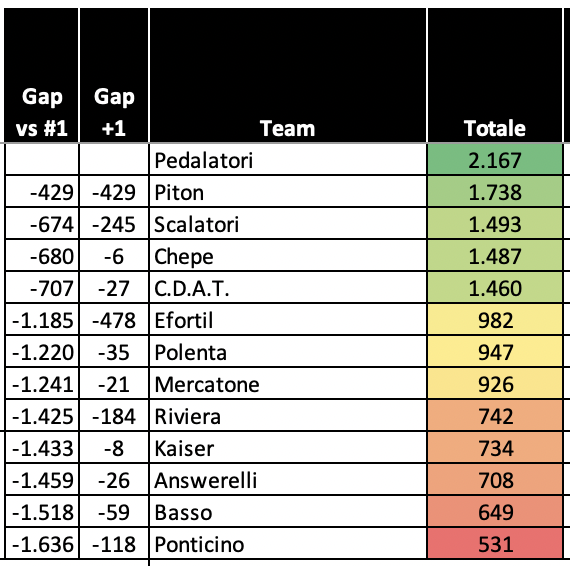
Task: Select the Team column header
Action: click(288, 75)
